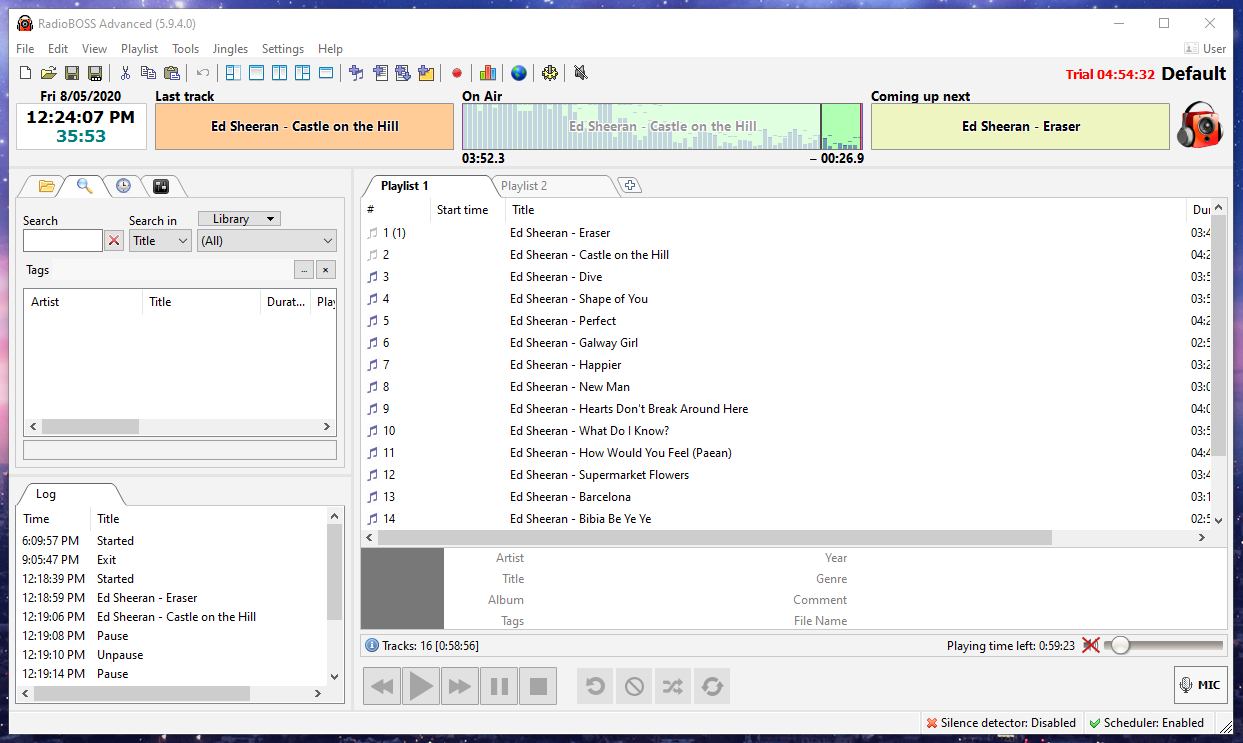Click the globe broadcast icon
The image size is (1243, 743).
518,73
